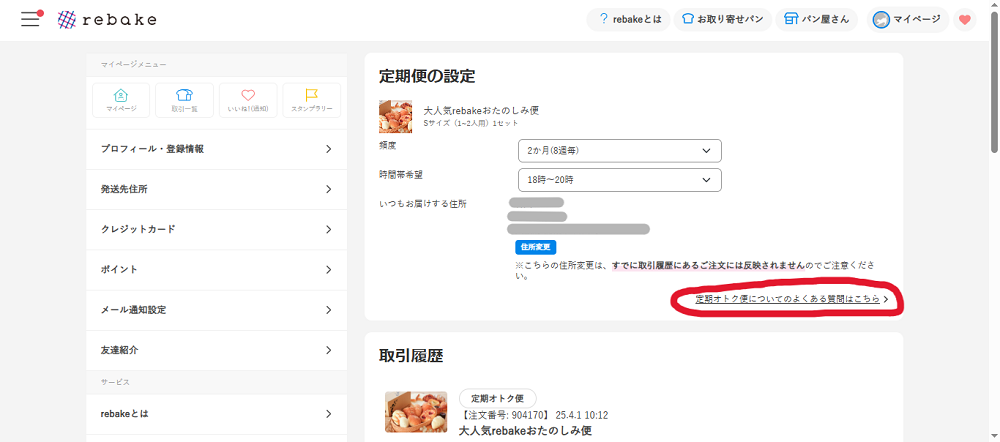
Task: Open クレジットカード menu item
Action: coord(217,230)
